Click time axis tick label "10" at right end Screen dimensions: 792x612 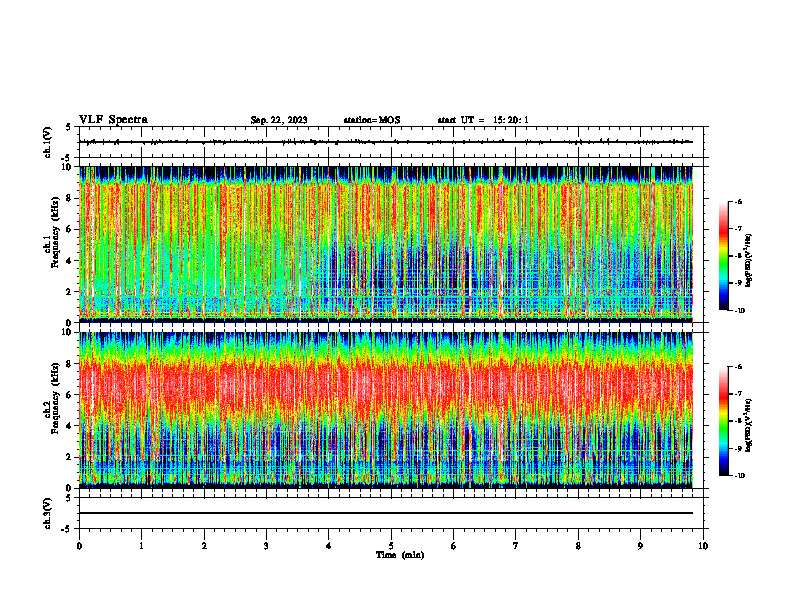click(703, 546)
